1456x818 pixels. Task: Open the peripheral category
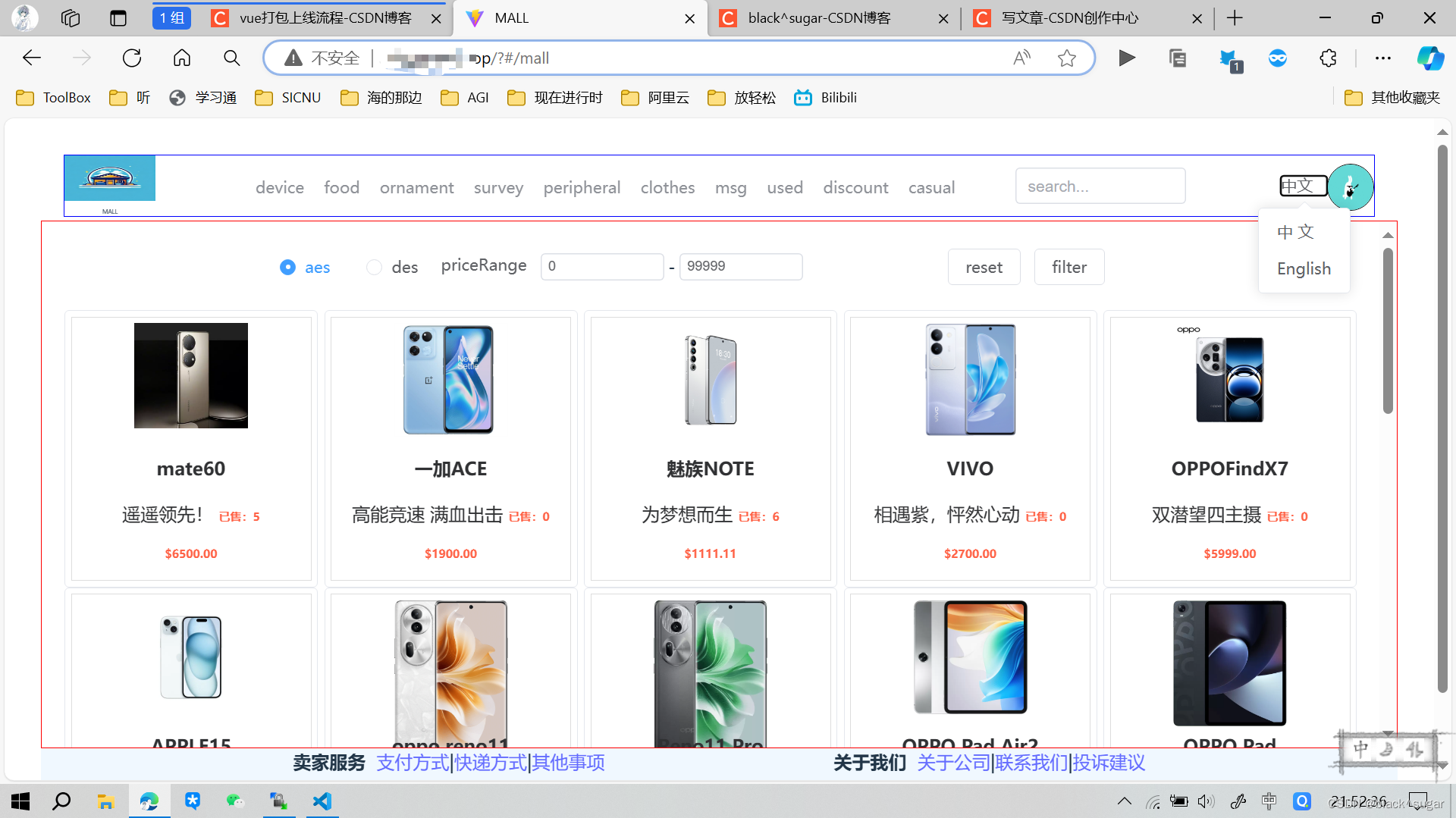(x=582, y=187)
